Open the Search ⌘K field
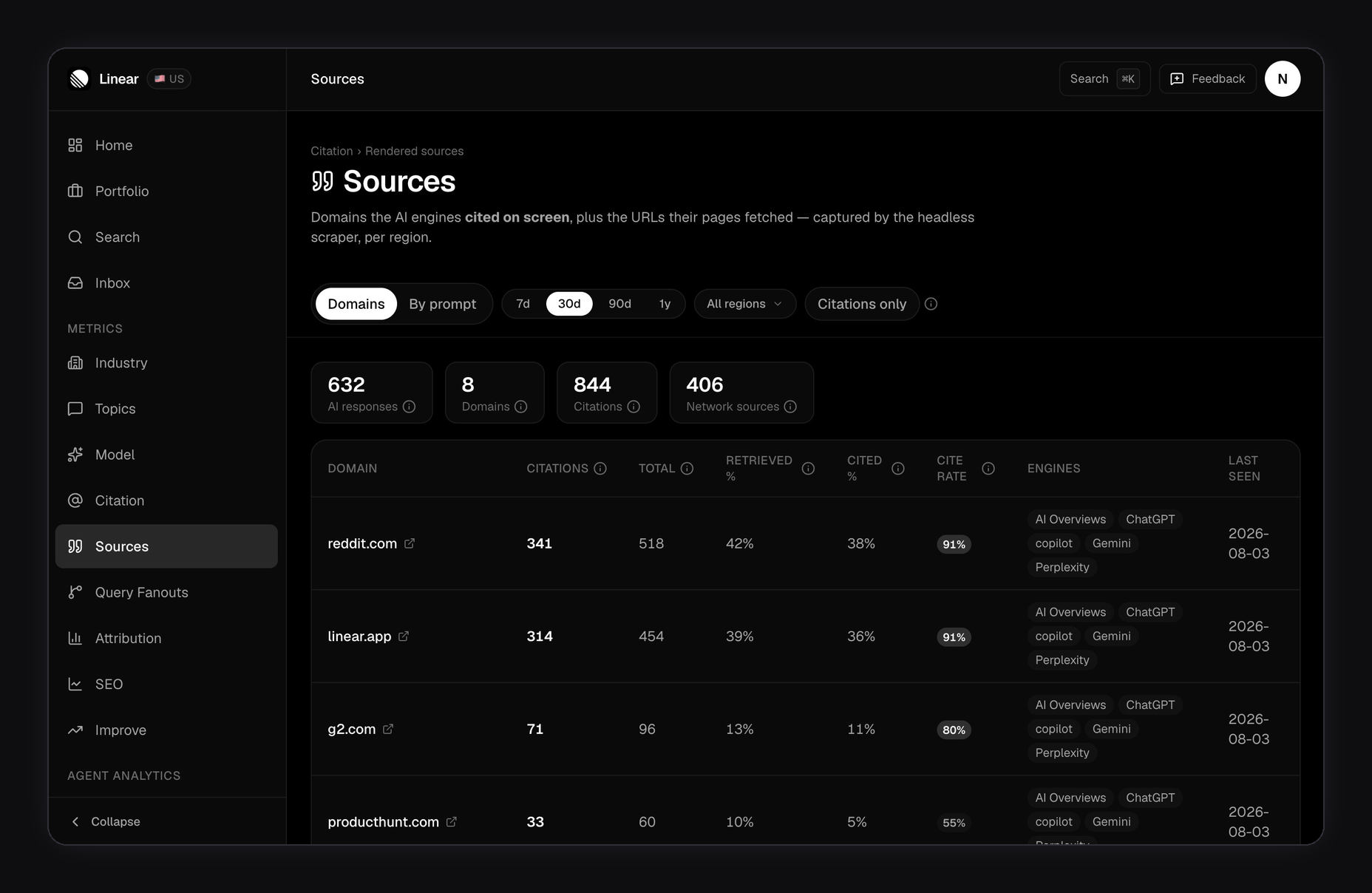Screen dimensions: 1372x893 pos(1104,78)
